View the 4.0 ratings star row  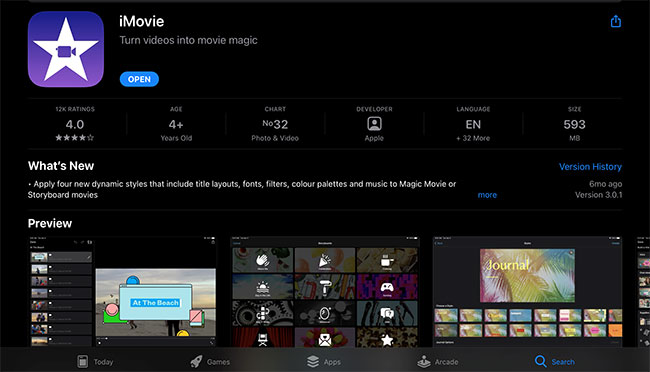click(x=75, y=138)
